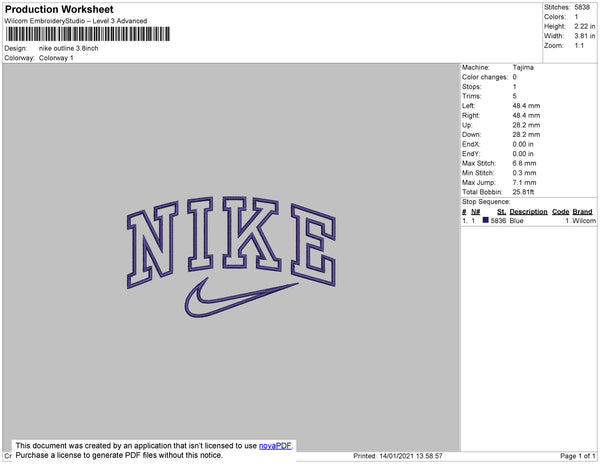Click the Description column header
The height and width of the screenshot is (464, 600).
(x=528, y=212)
